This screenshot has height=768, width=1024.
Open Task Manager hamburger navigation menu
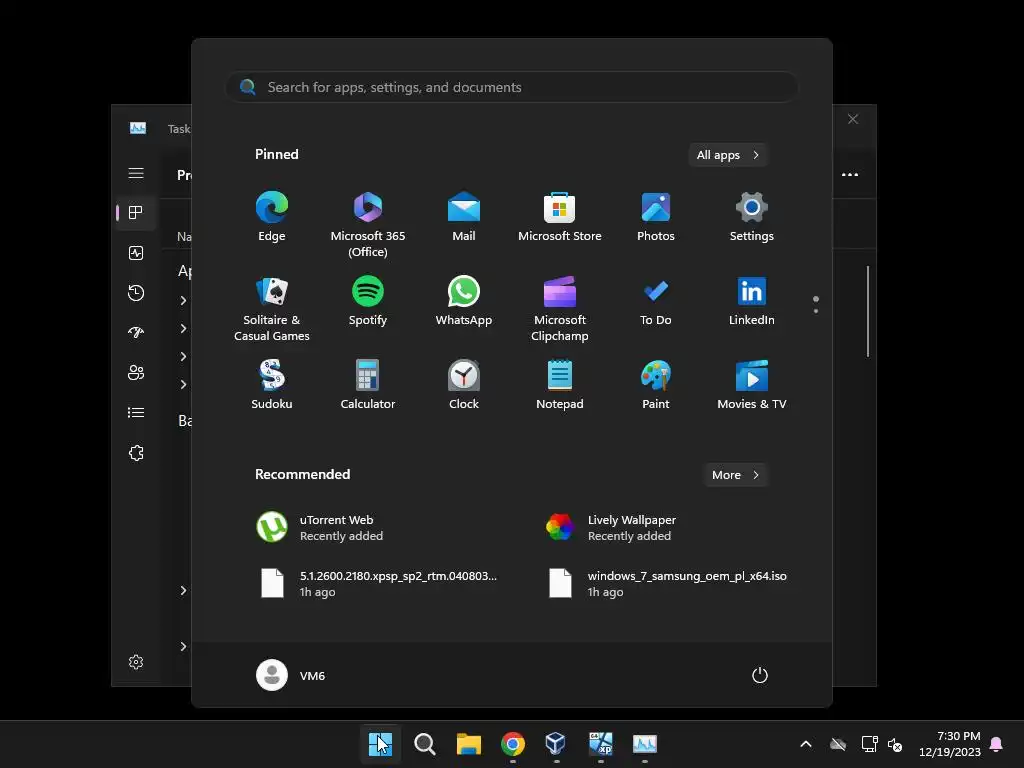point(136,173)
